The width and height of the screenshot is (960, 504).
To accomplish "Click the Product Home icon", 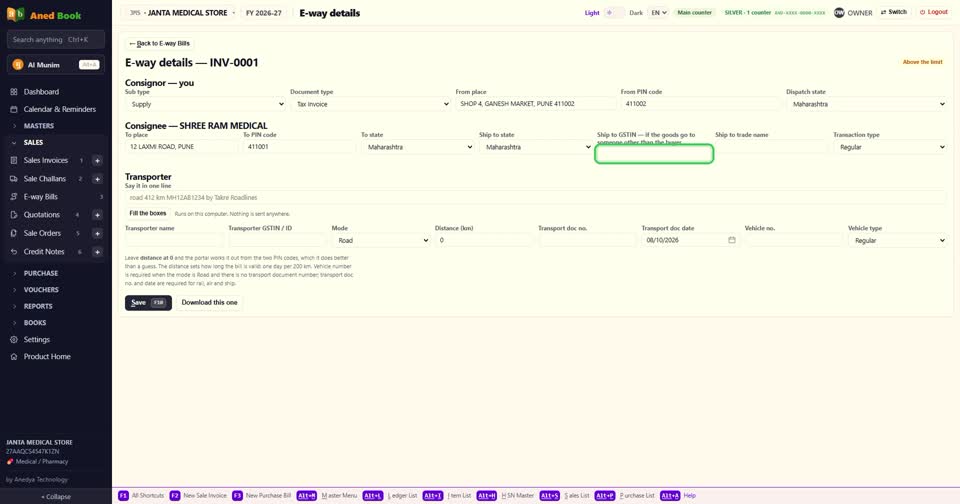I will (13, 356).
